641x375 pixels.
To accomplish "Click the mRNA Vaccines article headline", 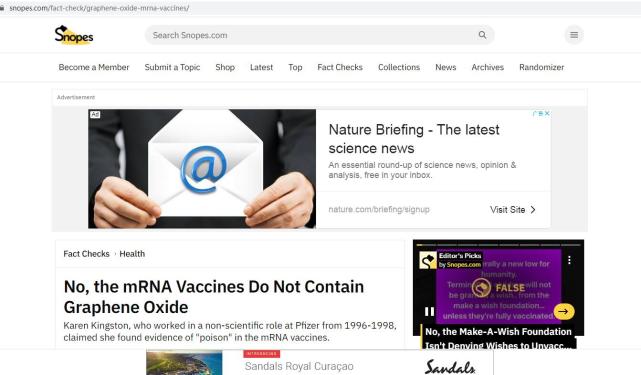I will (214, 297).
